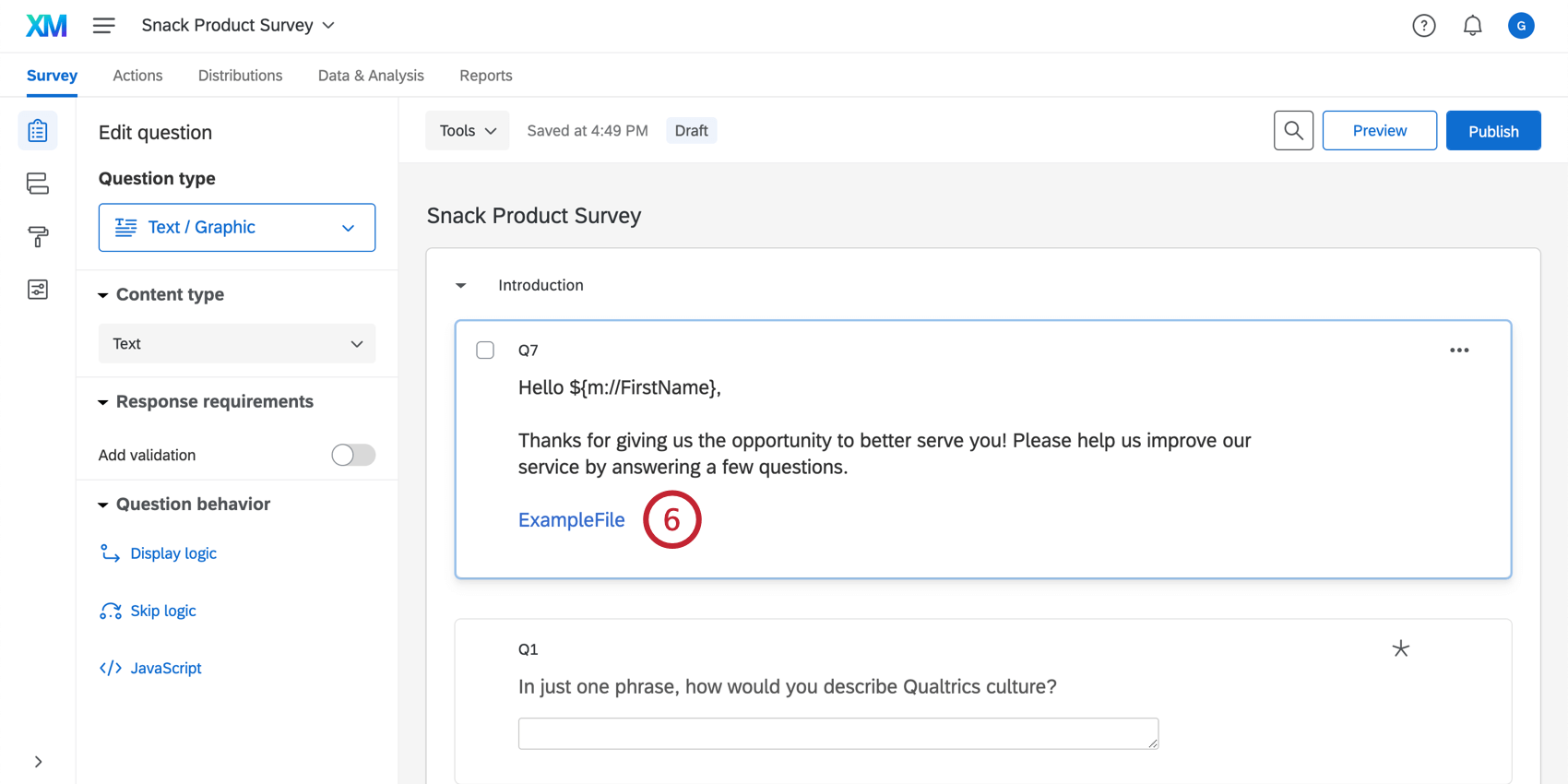Open the Display logic link
The image size is (1568, 784).
(173, 553)
